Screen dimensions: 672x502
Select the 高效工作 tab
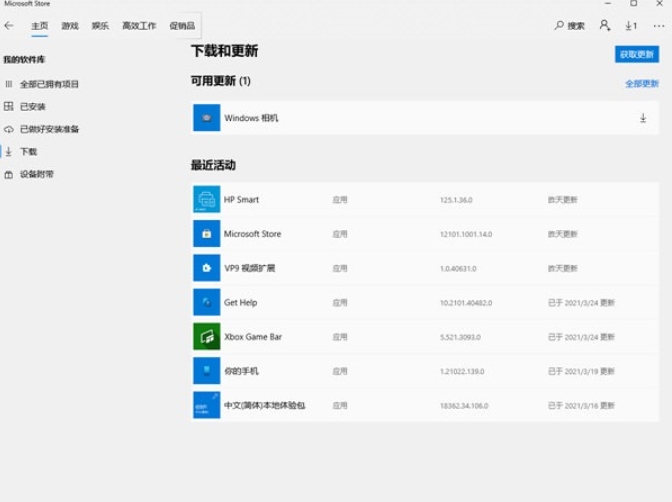tap(139, 26)
